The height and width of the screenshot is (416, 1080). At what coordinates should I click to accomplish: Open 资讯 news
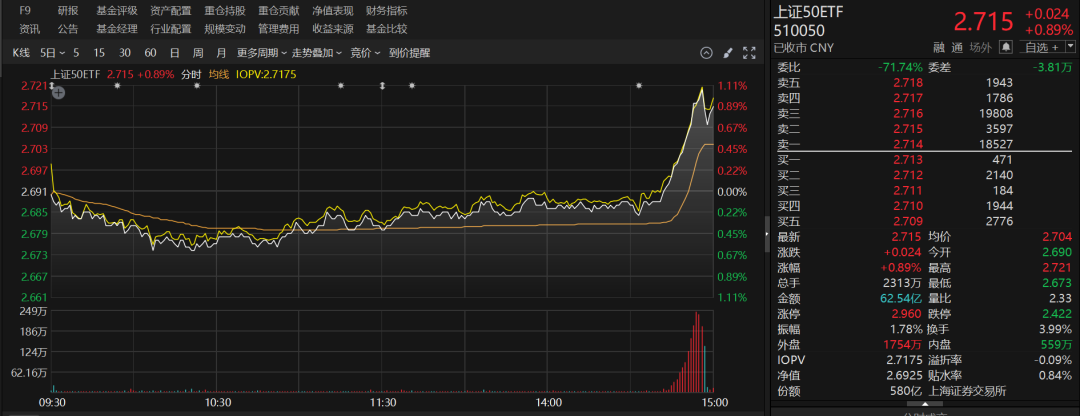[30, 29]
